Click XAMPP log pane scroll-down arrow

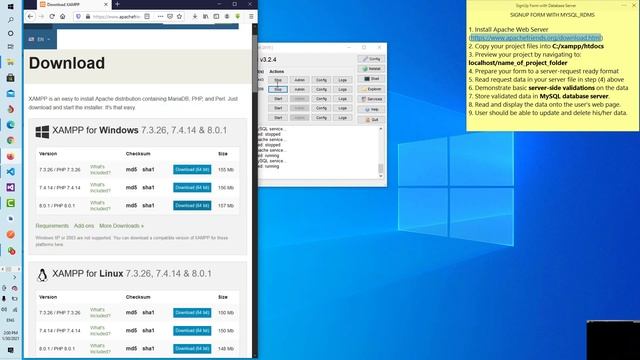381,176
